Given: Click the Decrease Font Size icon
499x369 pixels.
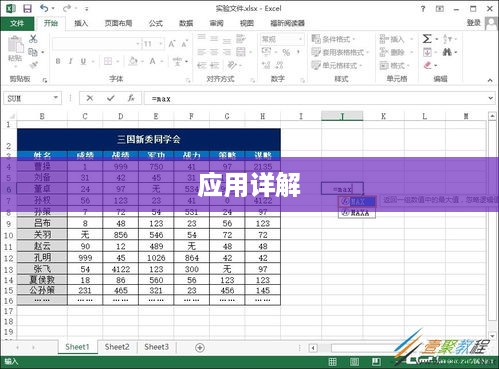Looking at the screenshot, I should click(x=184, y=44).
